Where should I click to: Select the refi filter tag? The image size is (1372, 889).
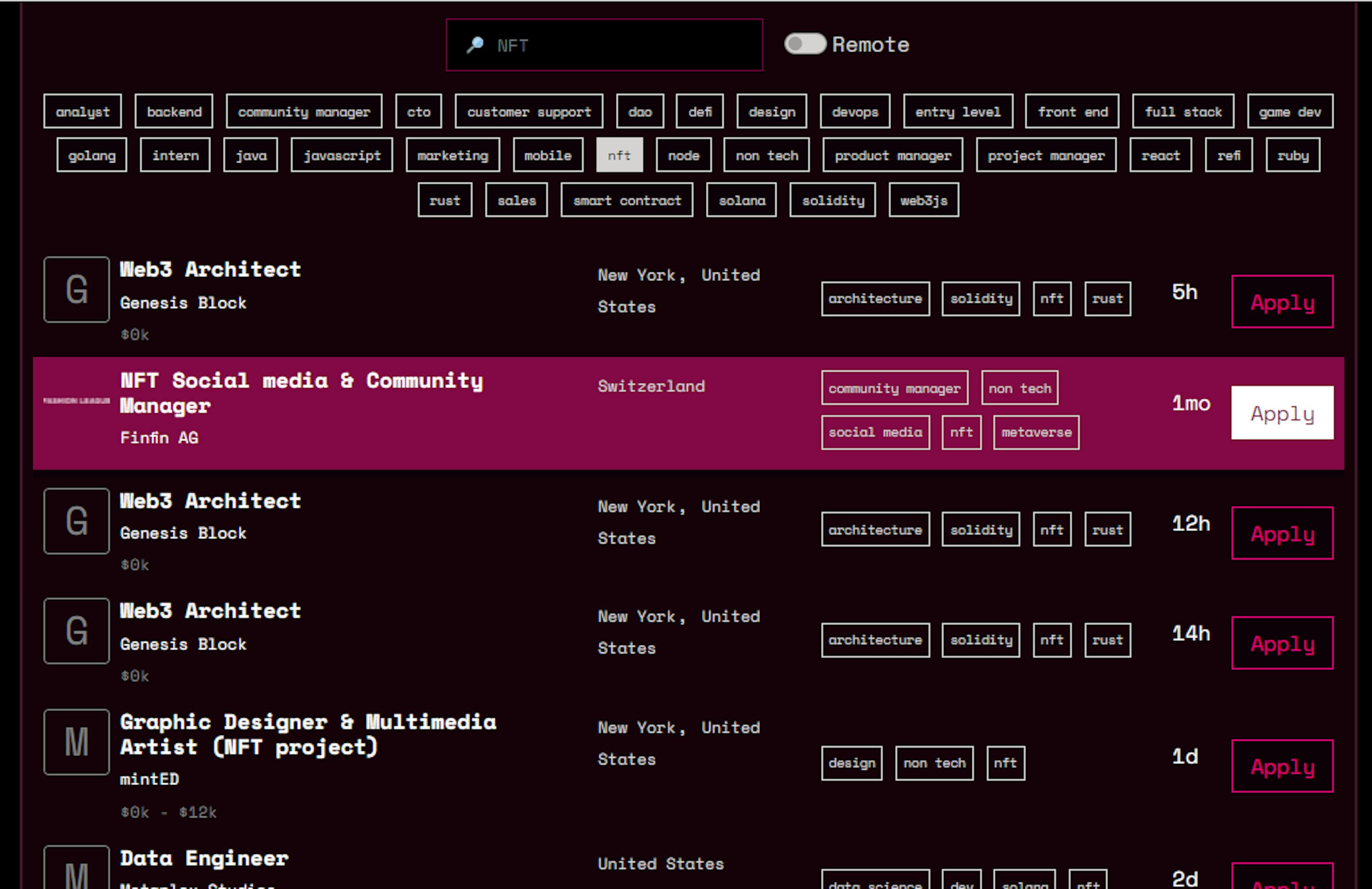(x=1228, y=155)
